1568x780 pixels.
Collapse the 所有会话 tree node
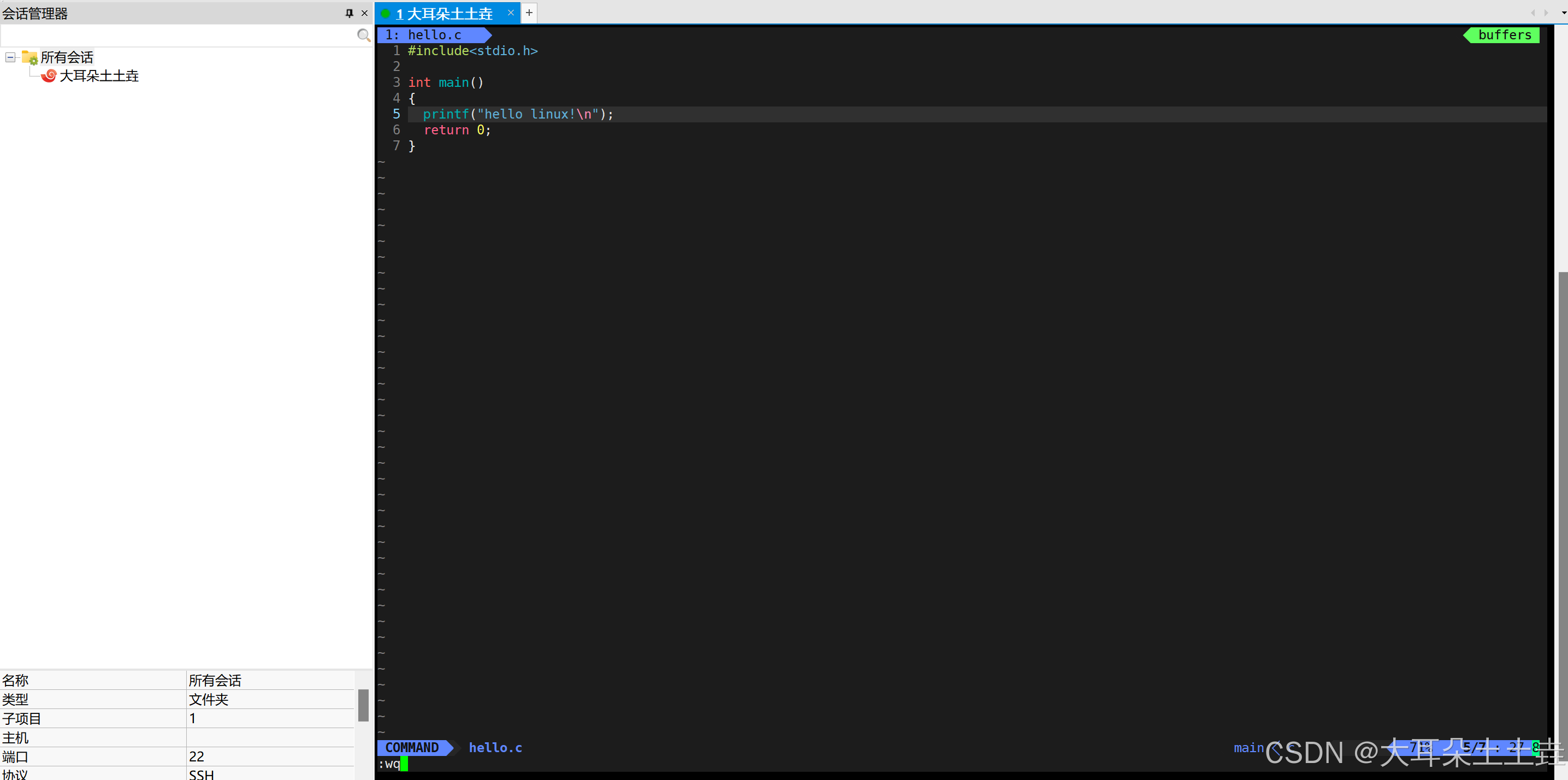(10, 57)
